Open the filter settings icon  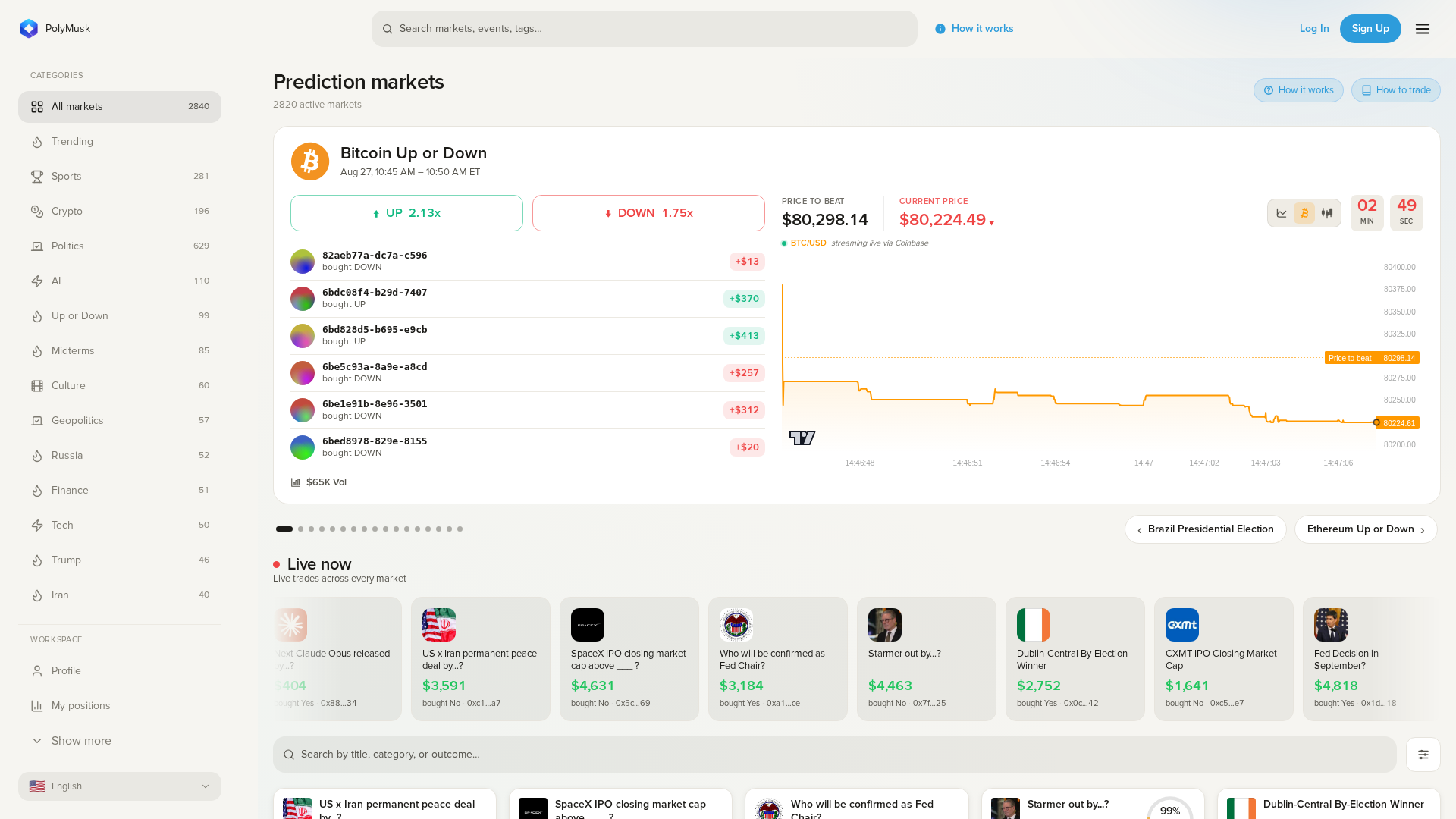(x=1423, y=755)
